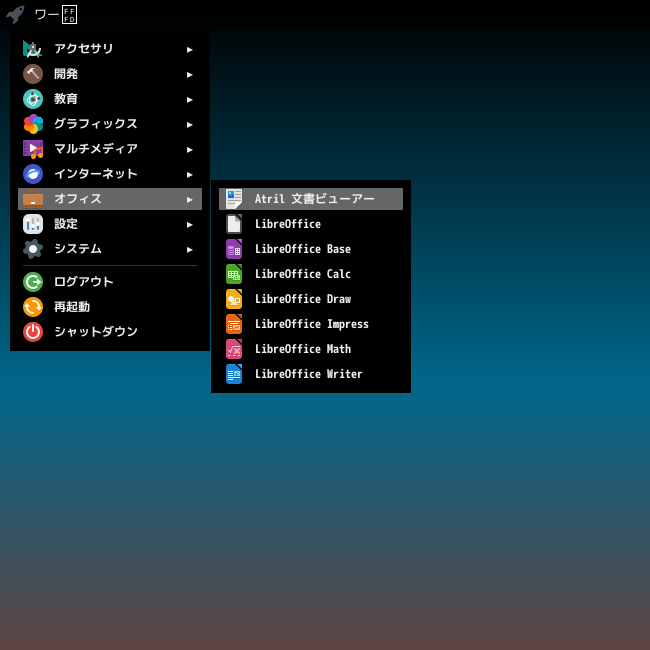Screen dimensions: 650x650
Task: Expand the グラフィックス submenu arrow
Action: coord(189,124)
